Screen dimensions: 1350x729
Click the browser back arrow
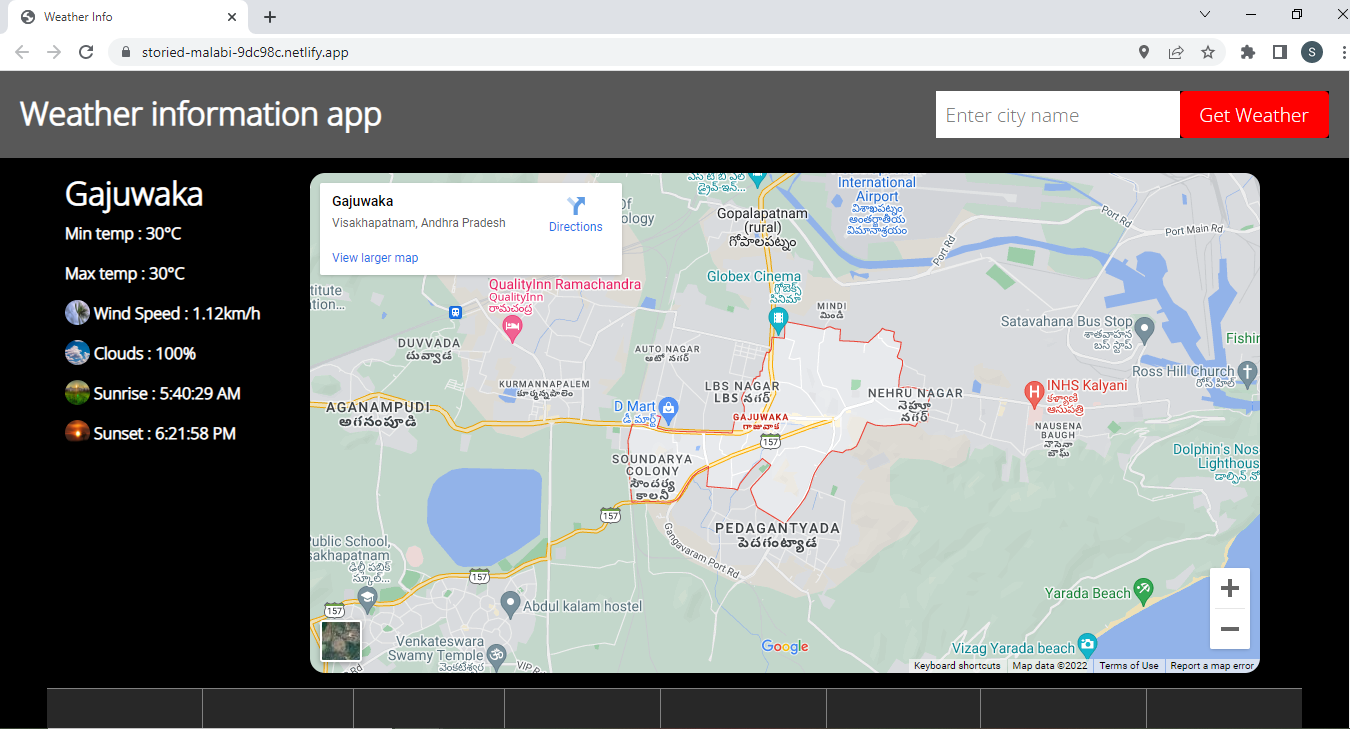(22, 52)
